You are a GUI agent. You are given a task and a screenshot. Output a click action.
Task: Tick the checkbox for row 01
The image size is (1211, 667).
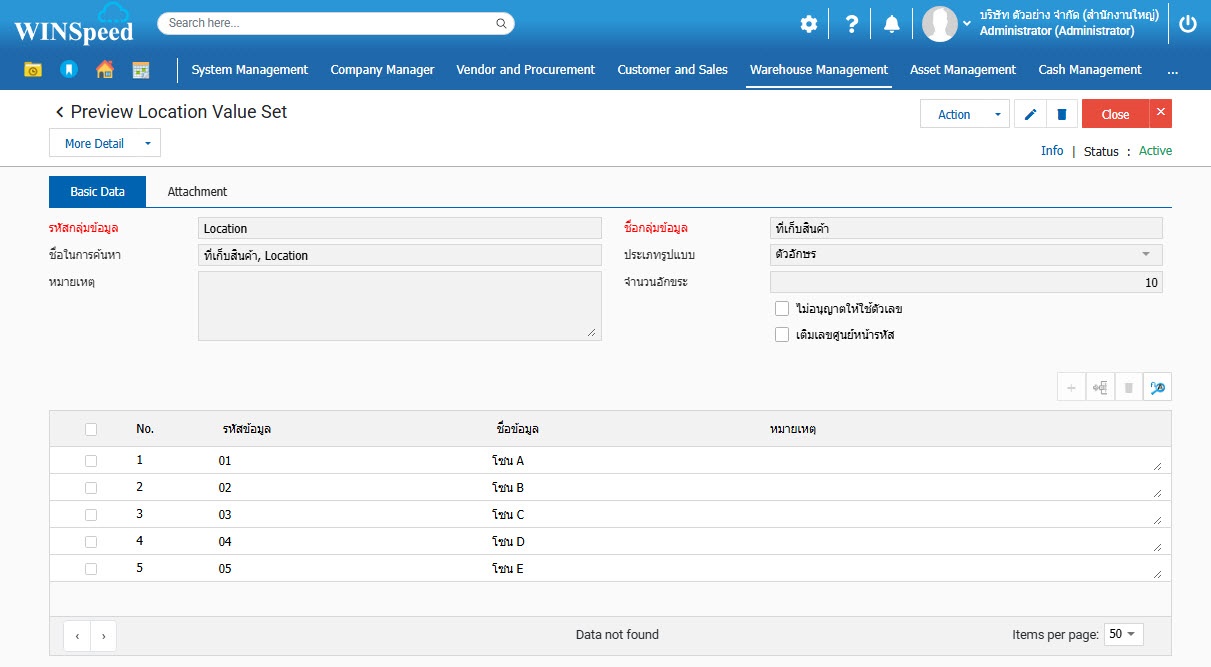click(x=91, y=461)
